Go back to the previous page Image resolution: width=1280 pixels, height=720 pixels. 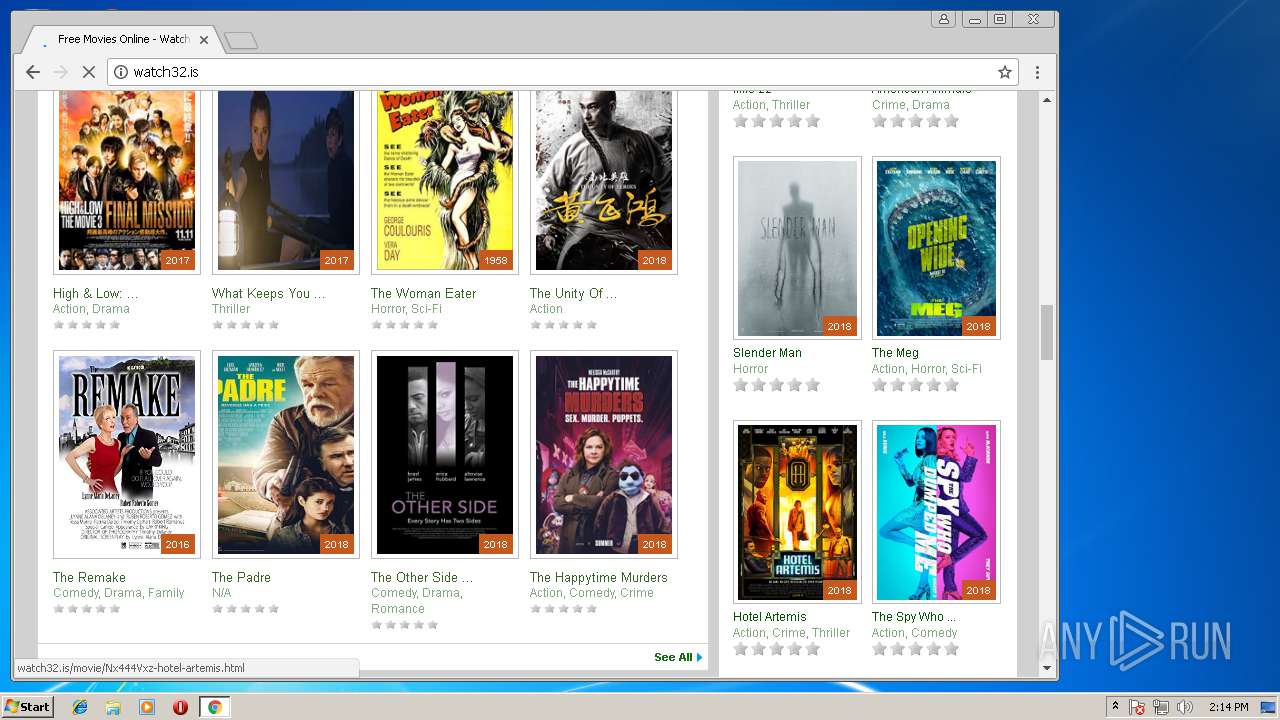[33, 72]
